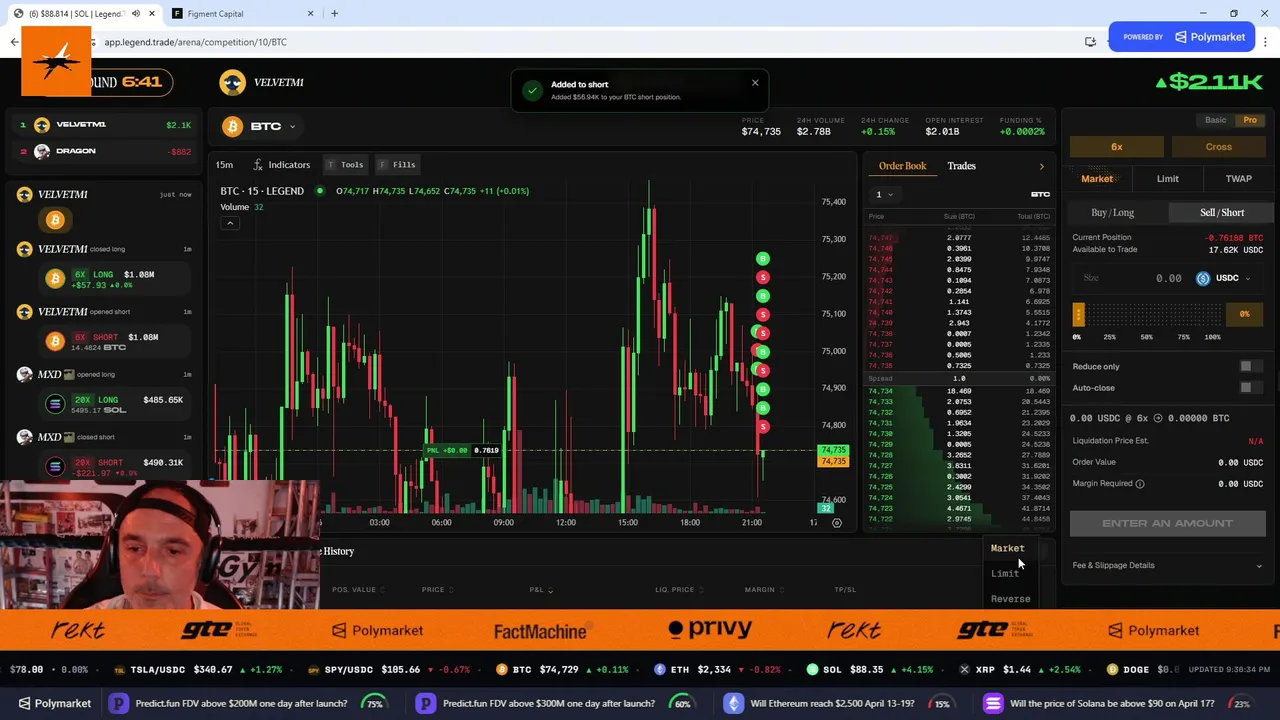Image resolution: width=1280 pixels, height=720 pixels.
Task: Click the order Size input field
Action: pos(1130,278)
